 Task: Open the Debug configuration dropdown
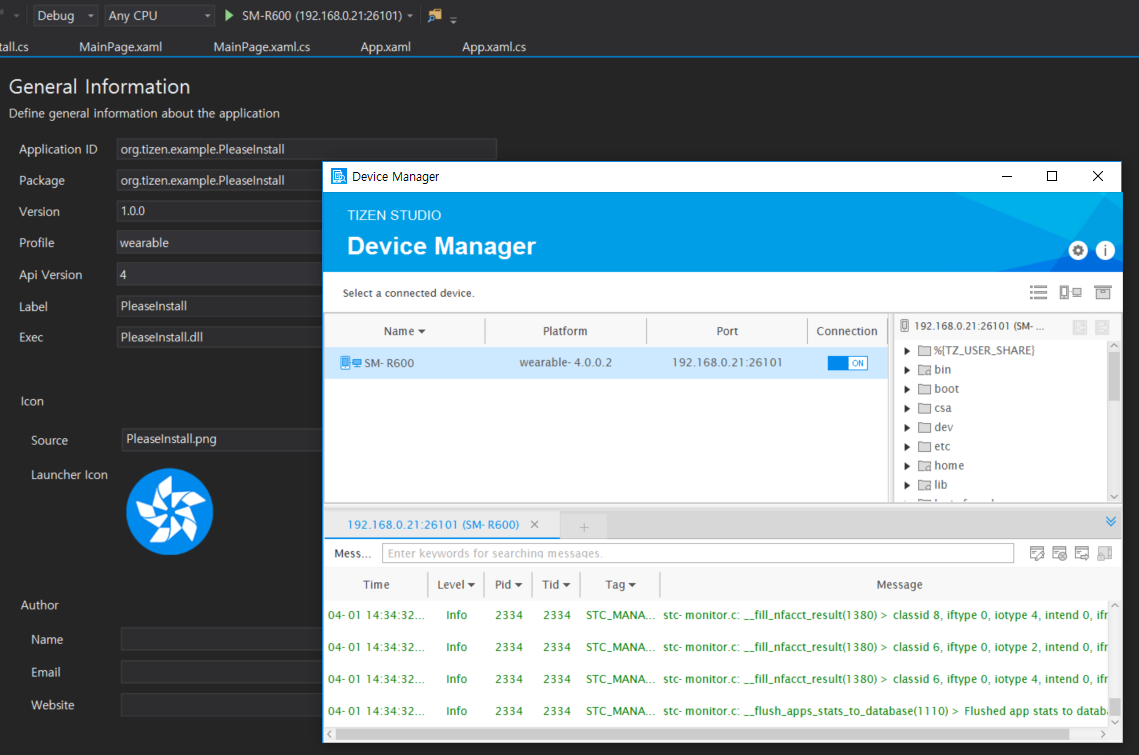[66, 16]
